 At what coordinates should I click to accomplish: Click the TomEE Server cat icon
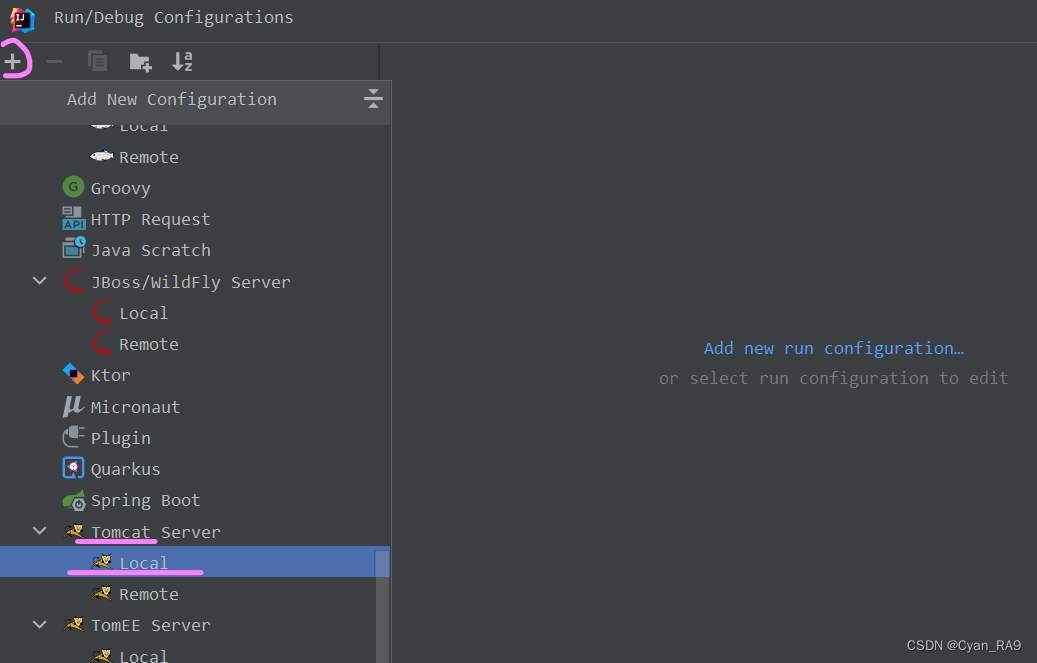(x=73, y=624)
